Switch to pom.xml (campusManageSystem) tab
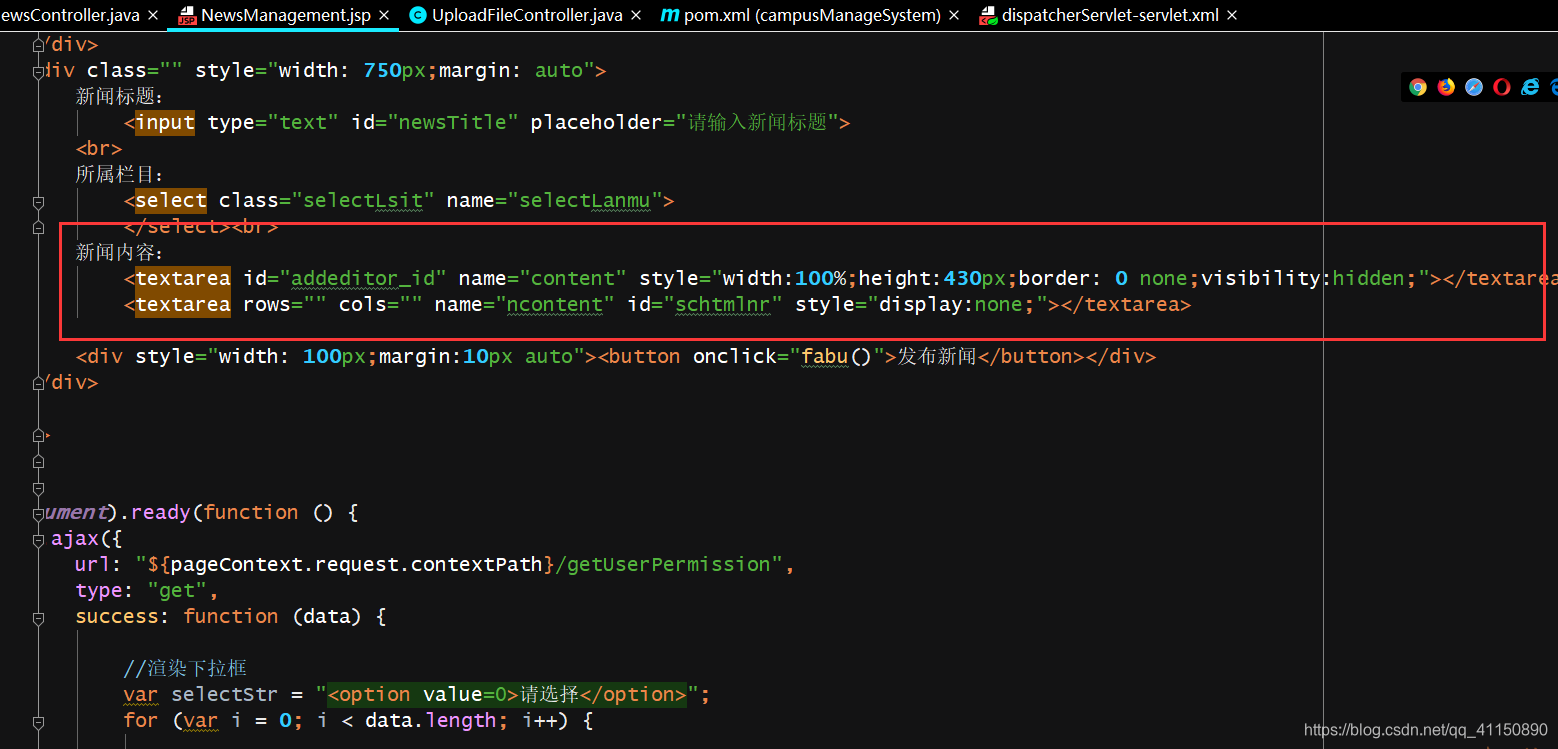This screenshot has height=749, width=1558. pos(812,15)
